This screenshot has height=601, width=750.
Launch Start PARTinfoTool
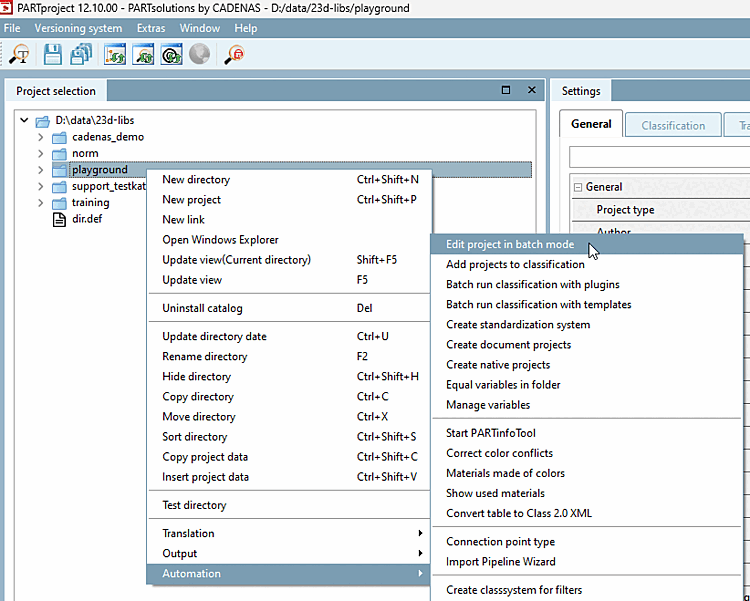(587, 433)
